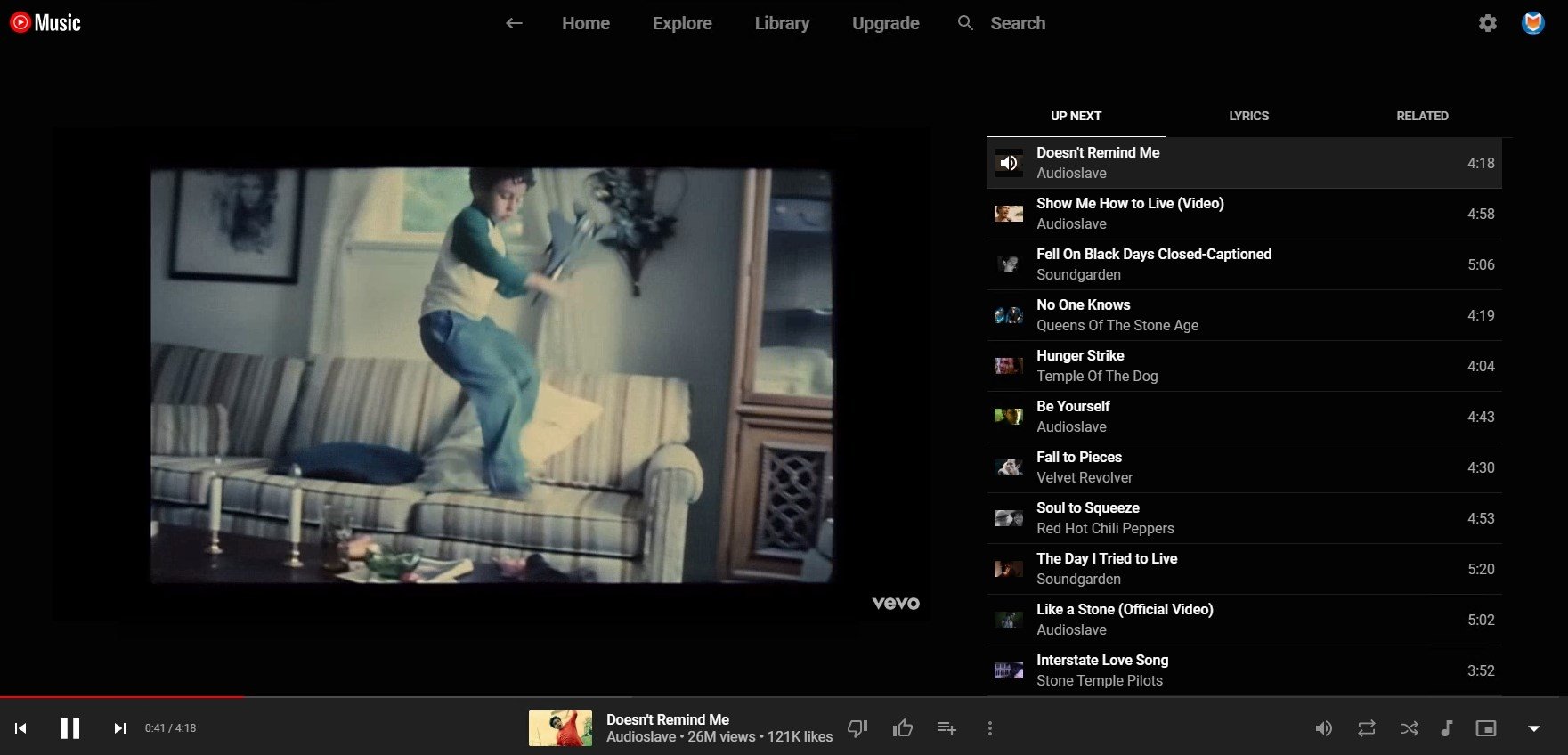Viewport: 1568px width, 755px height.
Task: Click the volume speaker icon
Action: 1324,728
